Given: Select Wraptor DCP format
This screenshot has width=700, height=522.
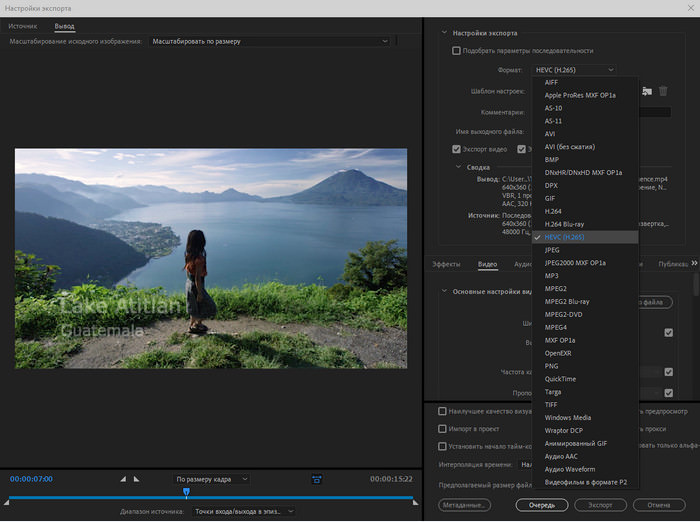Looking at the screenshot, I should tap(585, 430).
